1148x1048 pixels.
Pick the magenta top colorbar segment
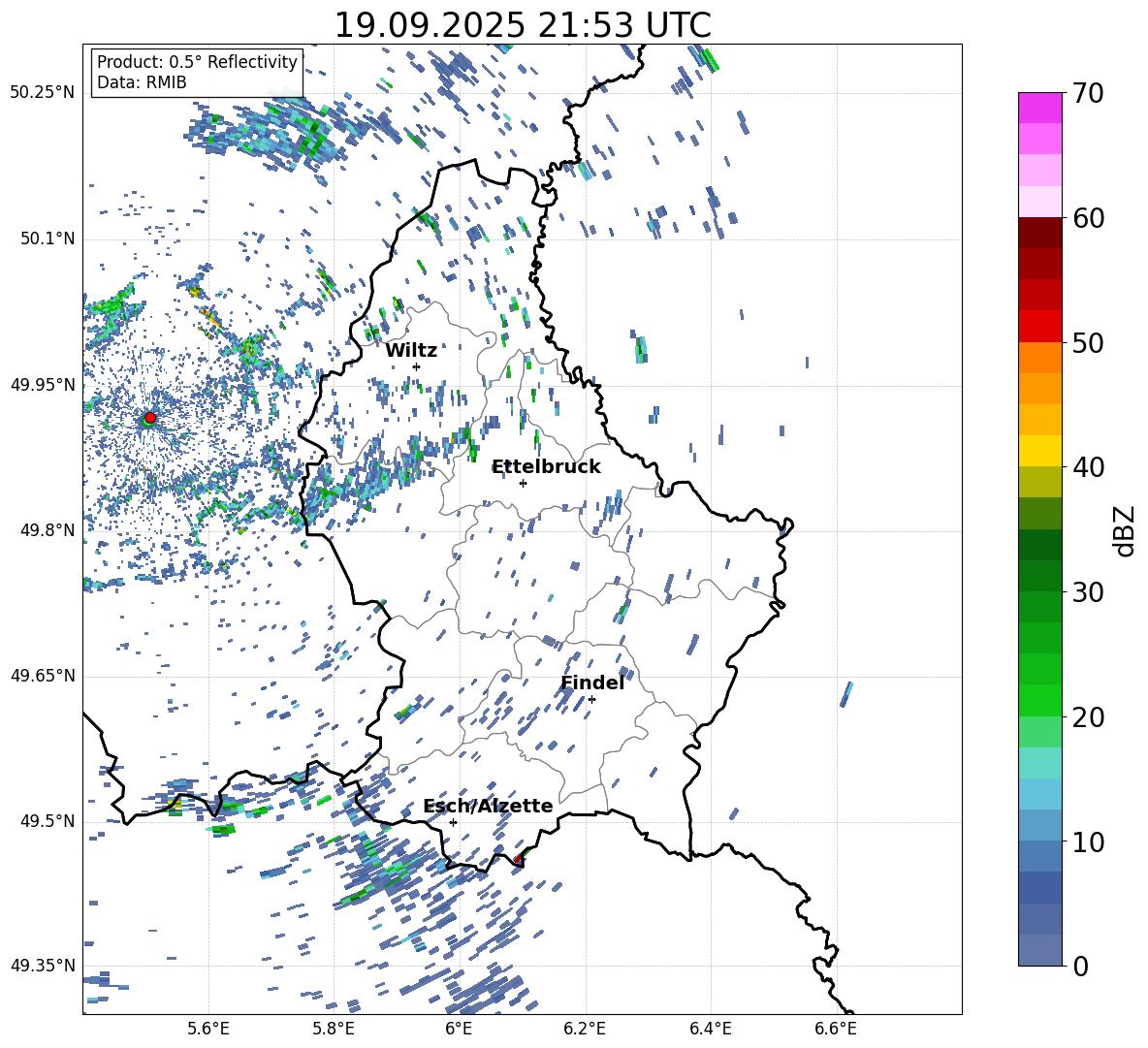click(x=1040, y=108)
